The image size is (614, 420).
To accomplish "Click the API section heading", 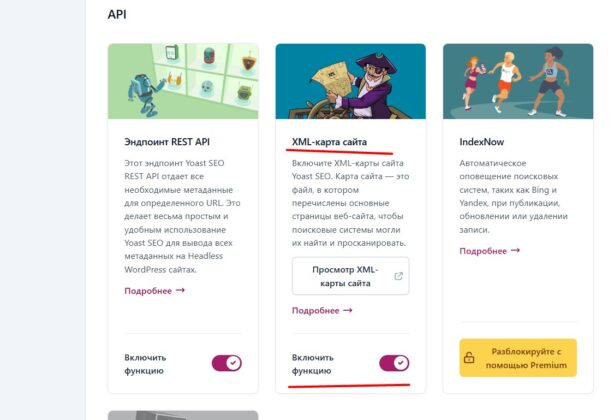I will point(117,14).
